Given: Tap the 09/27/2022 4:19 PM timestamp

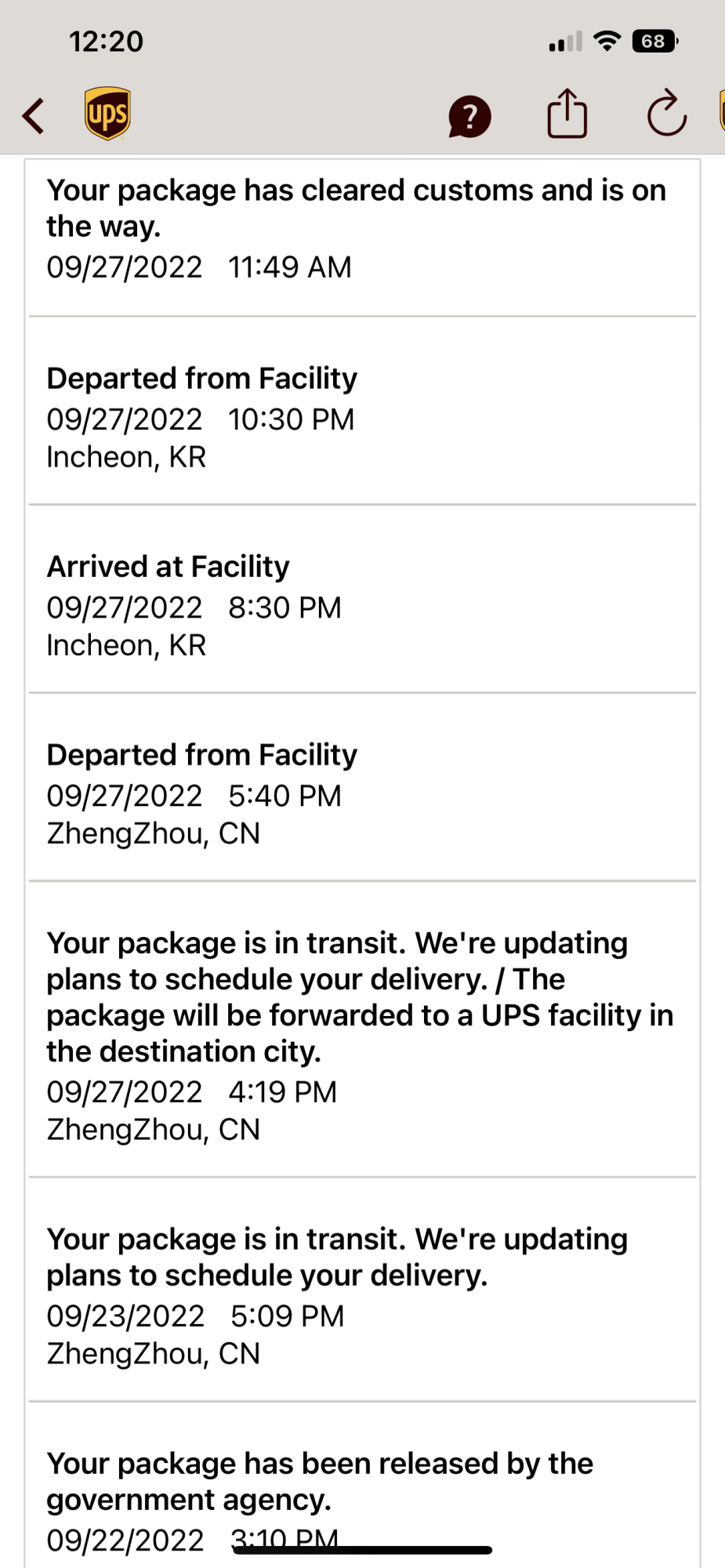Looking at the screenshot, I should click(191, 1092).
